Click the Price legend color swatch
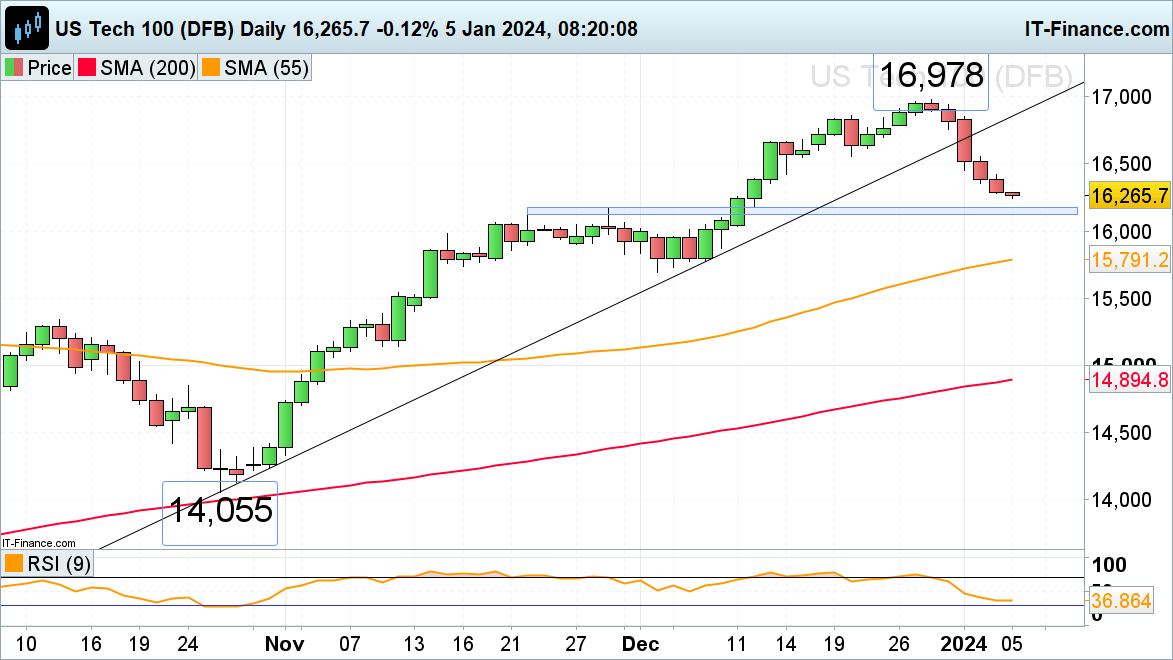Viewport: 1173px width, 660px height. tap(14, 68)
